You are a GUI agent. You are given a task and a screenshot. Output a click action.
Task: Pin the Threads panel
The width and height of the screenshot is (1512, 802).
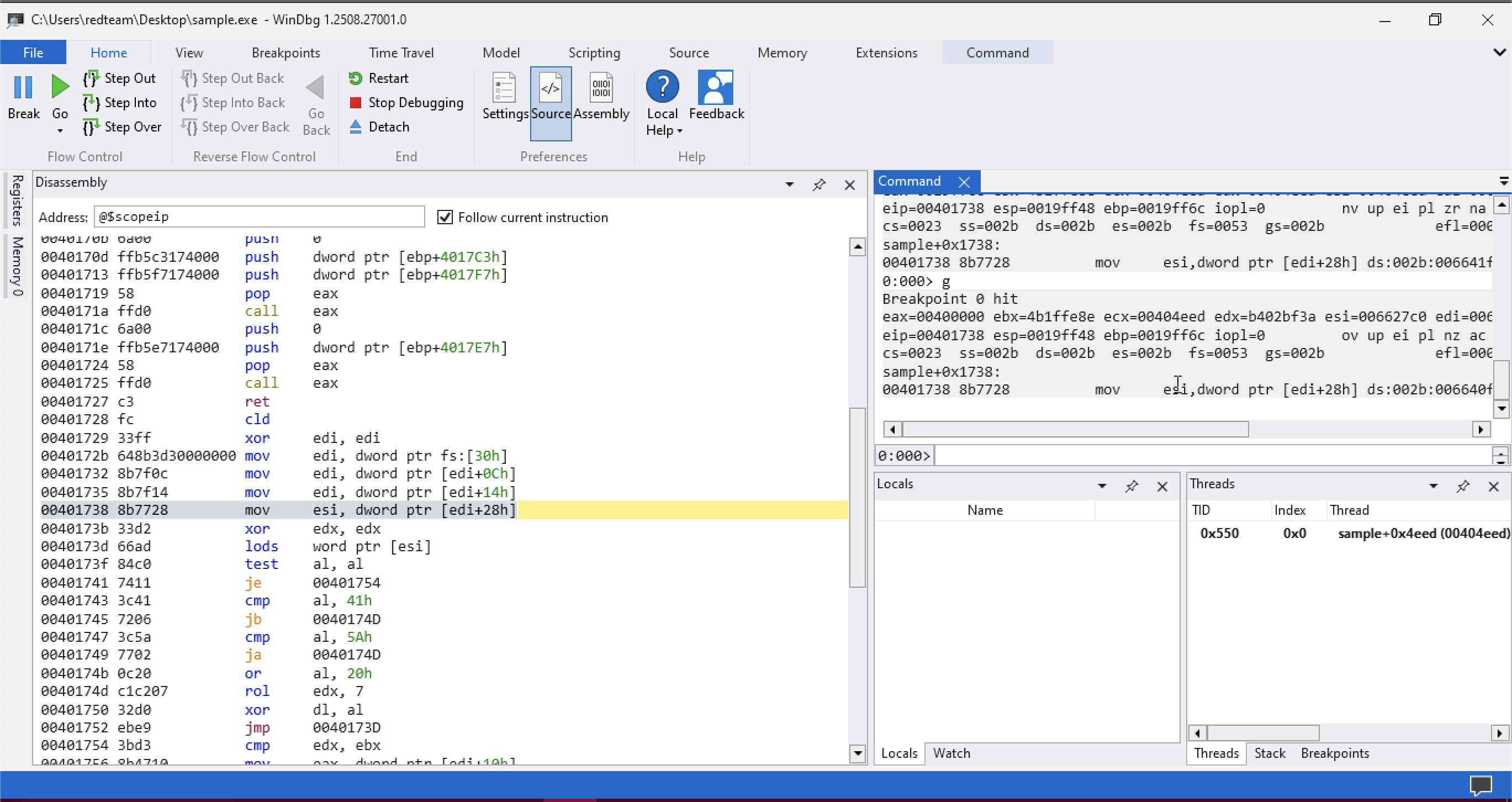tap(1463, 486)
